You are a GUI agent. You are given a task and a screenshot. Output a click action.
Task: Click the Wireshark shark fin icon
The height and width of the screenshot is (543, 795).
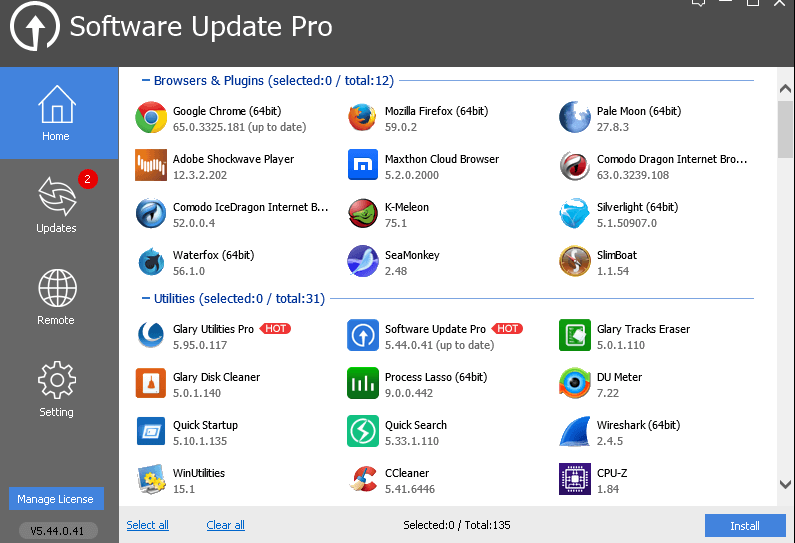tap(574, 431)
